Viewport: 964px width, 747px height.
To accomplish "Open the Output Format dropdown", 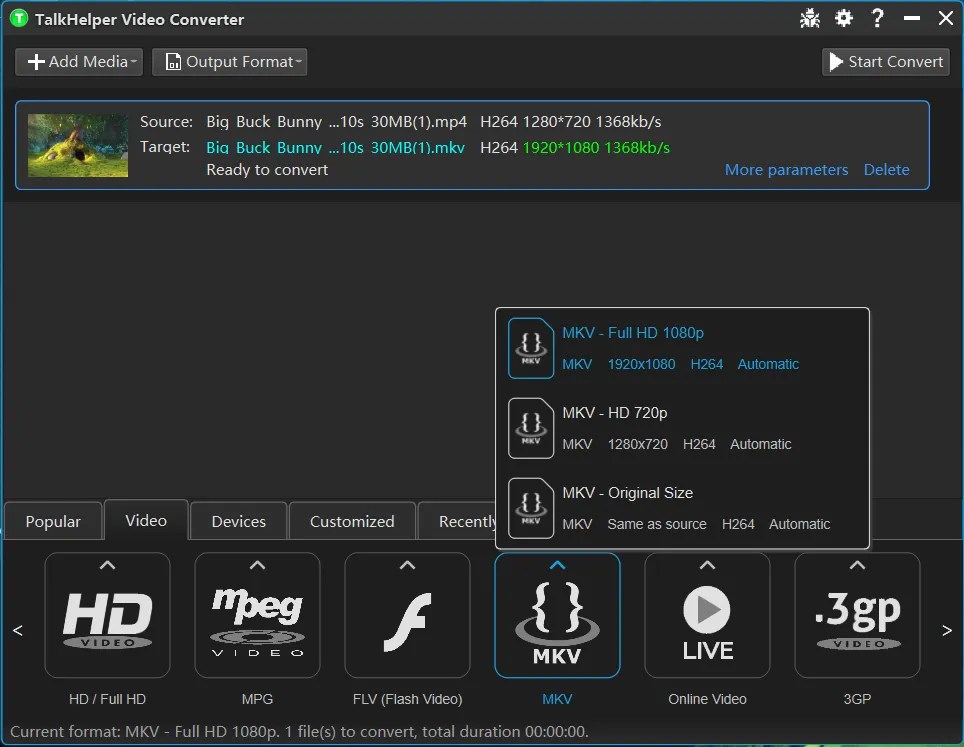I will [229, 61].
